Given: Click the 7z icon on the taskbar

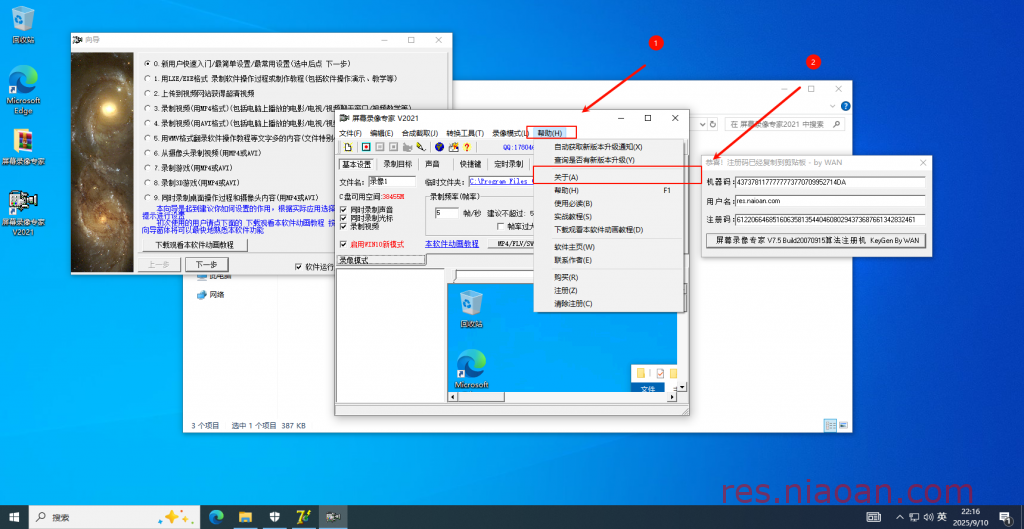Looking at the screenshot, I should pos(302,517).
